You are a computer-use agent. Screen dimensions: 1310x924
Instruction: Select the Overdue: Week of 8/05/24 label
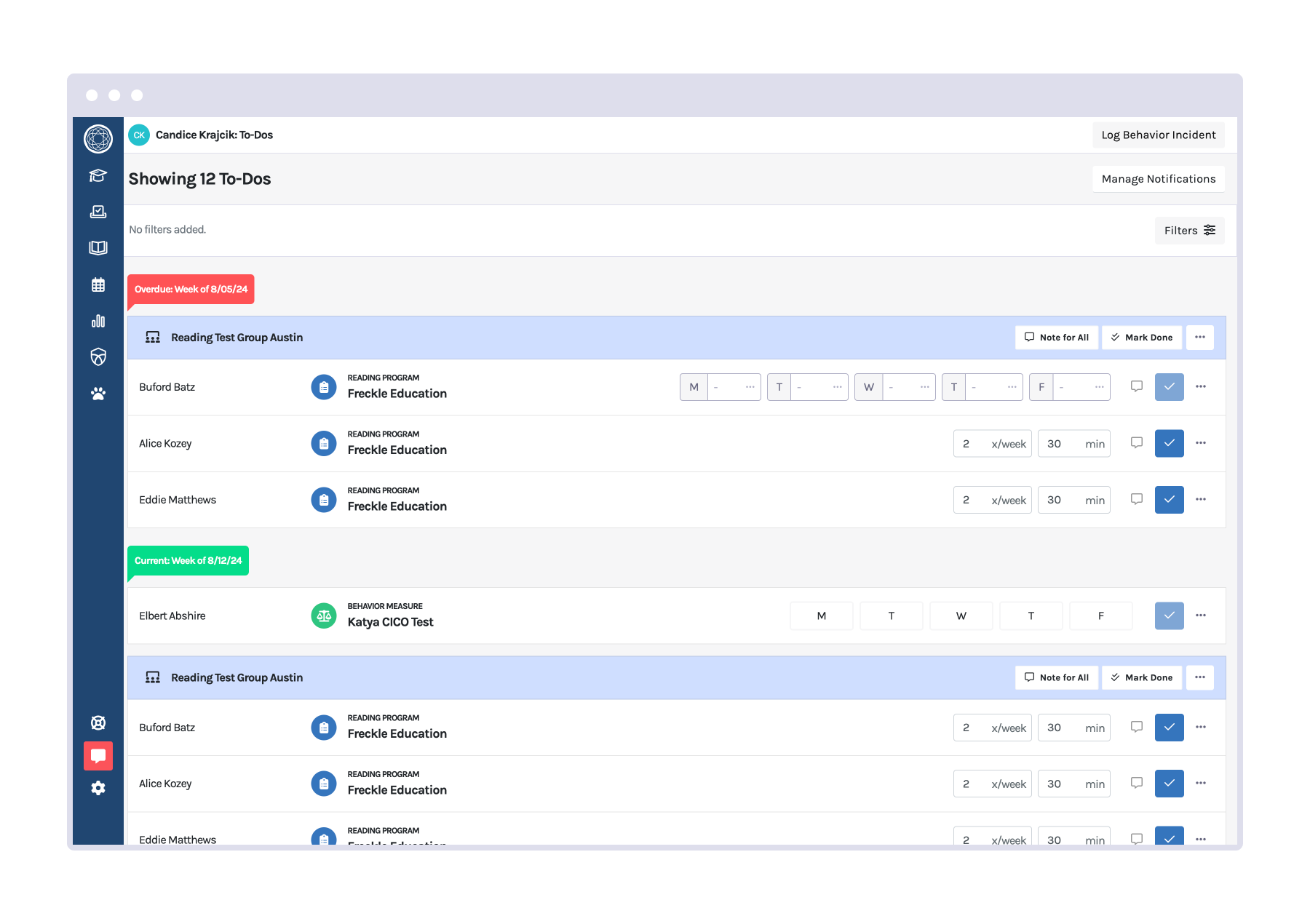(x=191, y=290)
